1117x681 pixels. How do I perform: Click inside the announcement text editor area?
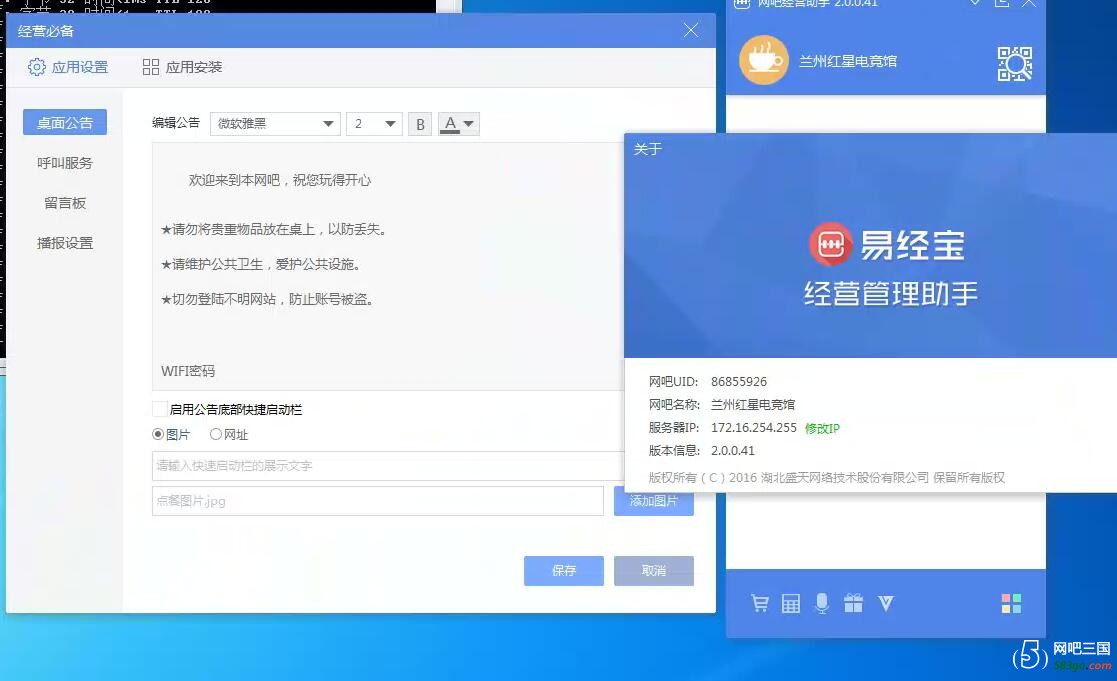[x=388, y=266]
